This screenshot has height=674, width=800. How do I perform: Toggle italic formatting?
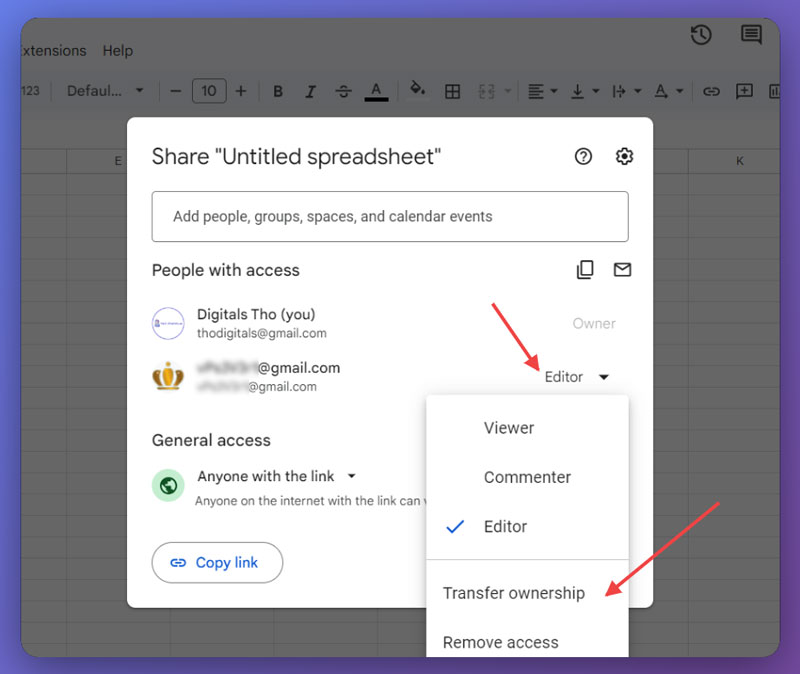click(310, 91)
